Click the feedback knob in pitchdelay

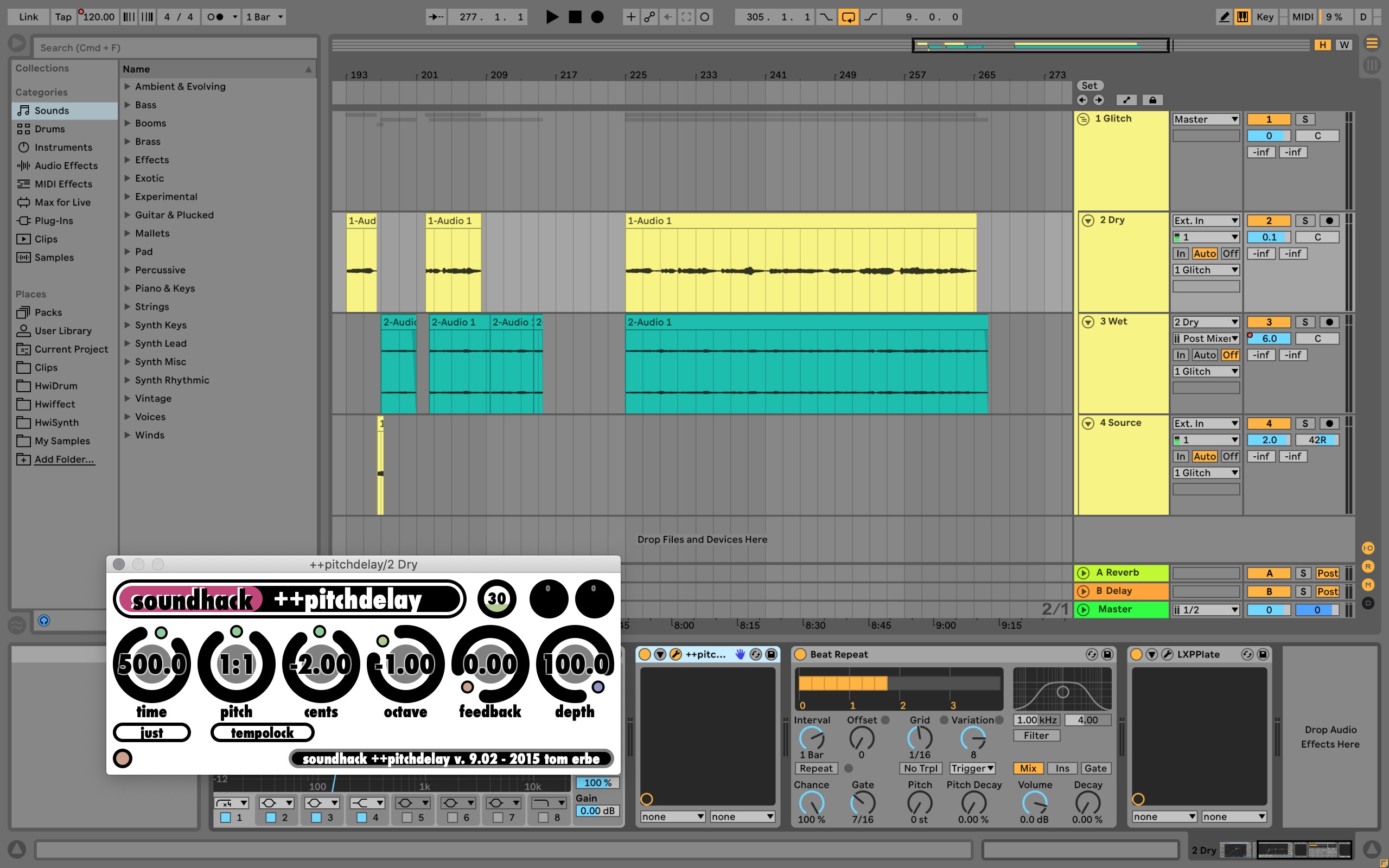coord(489,664)
